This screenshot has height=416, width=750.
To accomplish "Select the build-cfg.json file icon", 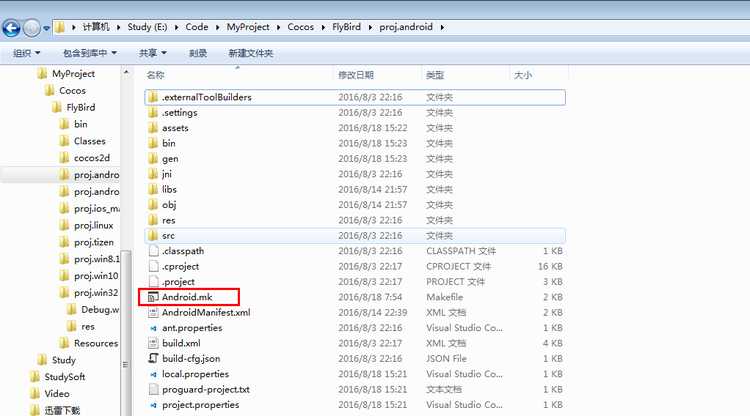I will click(153, 358).
